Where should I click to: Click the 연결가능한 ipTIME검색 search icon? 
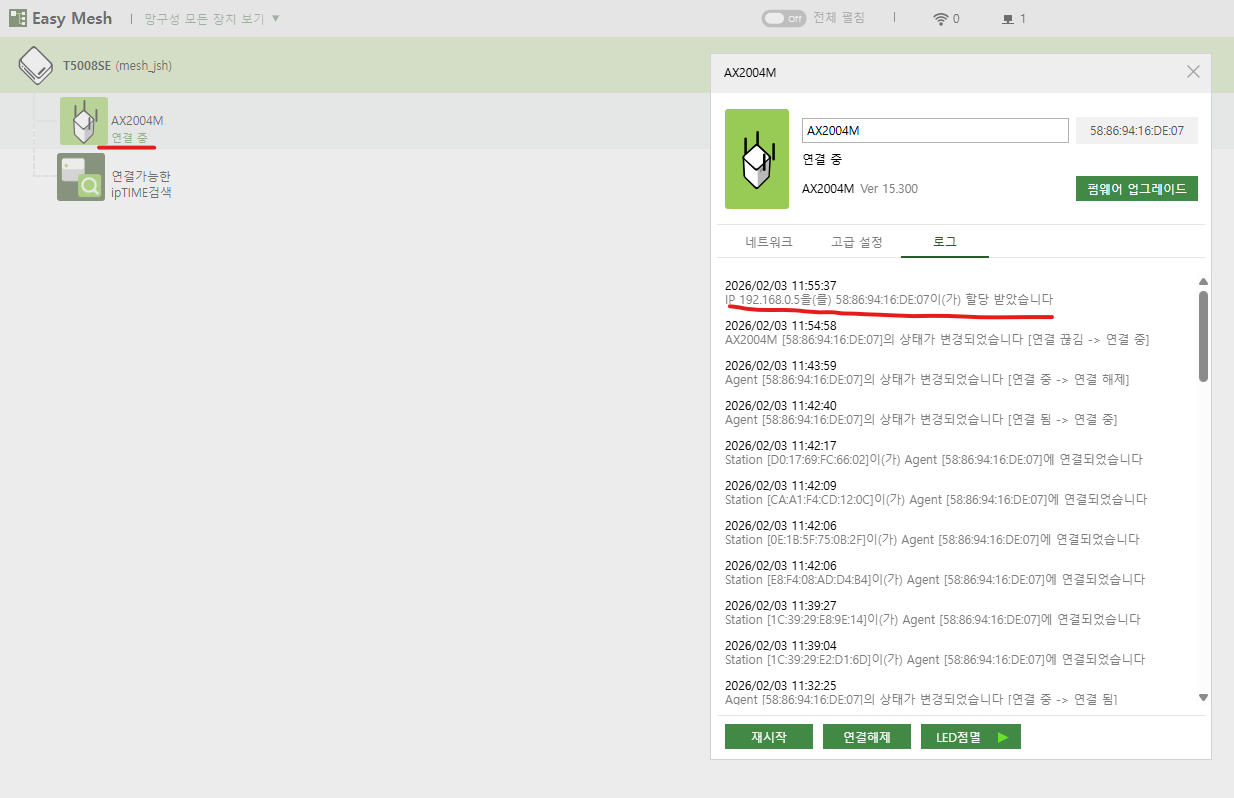click(x=81, y=177)
